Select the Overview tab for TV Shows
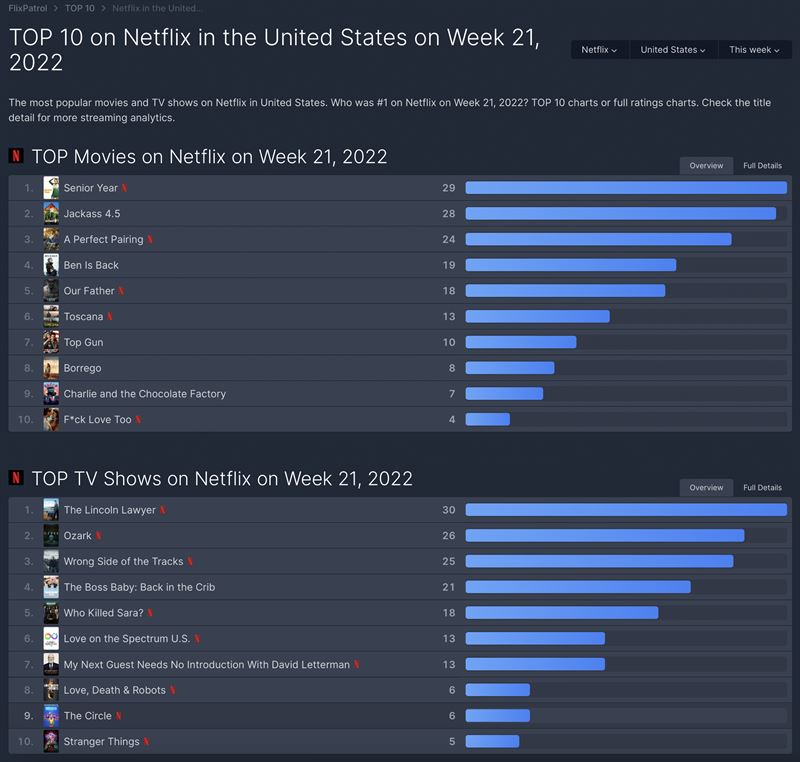800x762 pixels. (x=706, y=488)
